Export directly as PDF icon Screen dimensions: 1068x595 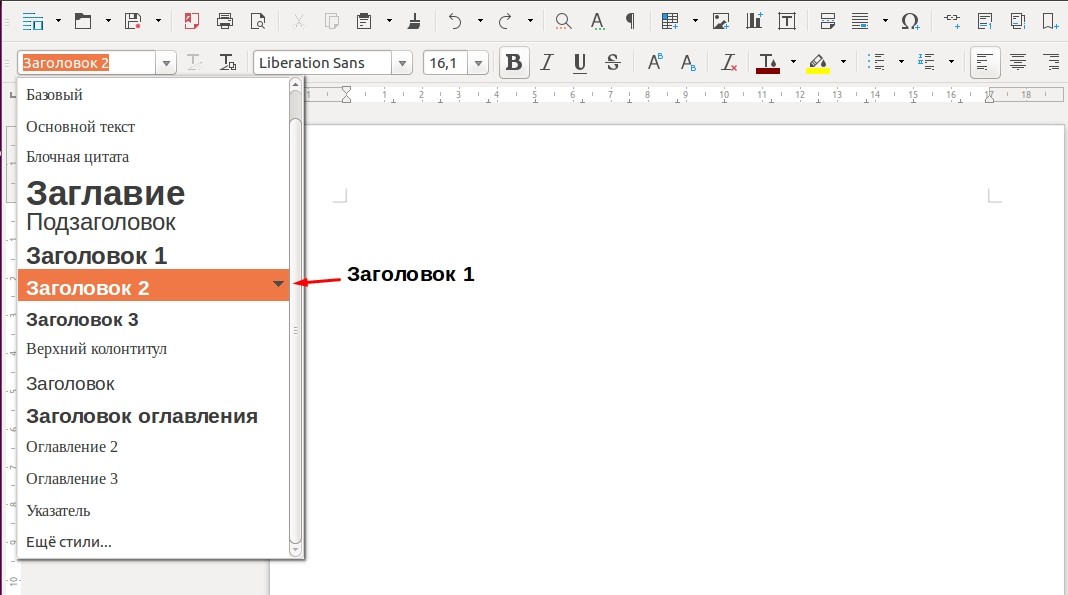(191, 21)
